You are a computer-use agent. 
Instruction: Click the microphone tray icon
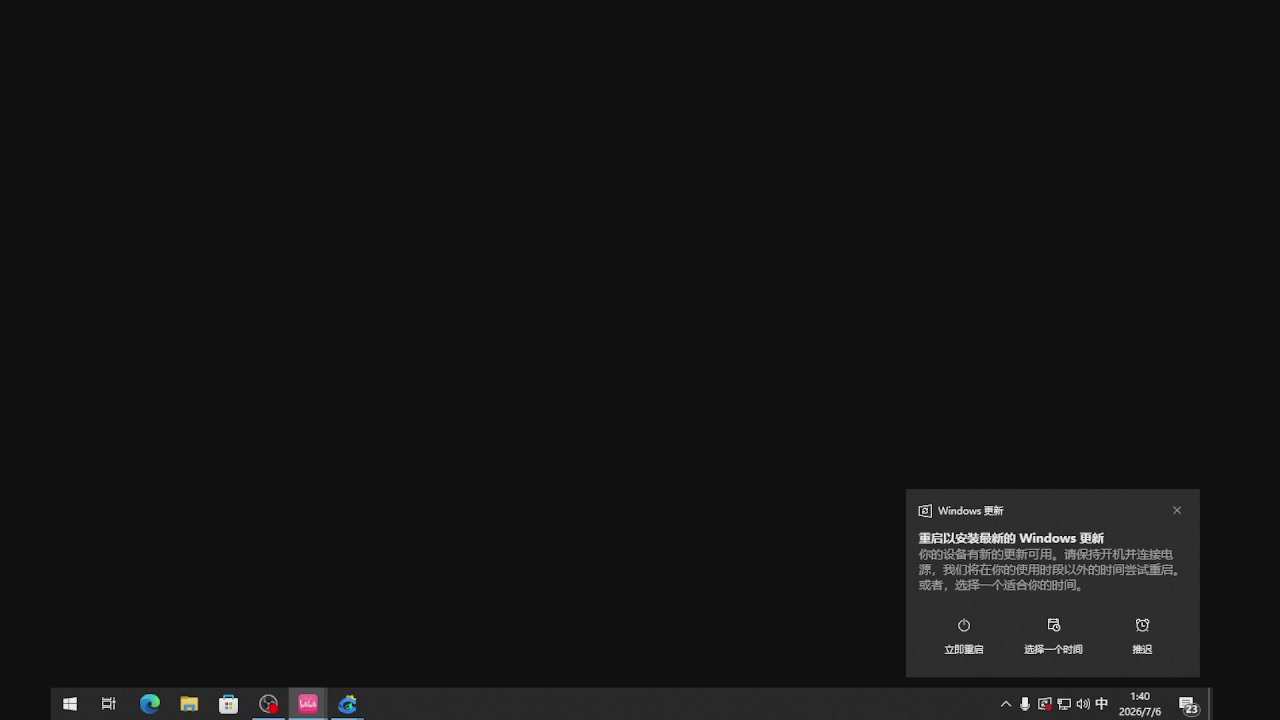pos(1025,704)
